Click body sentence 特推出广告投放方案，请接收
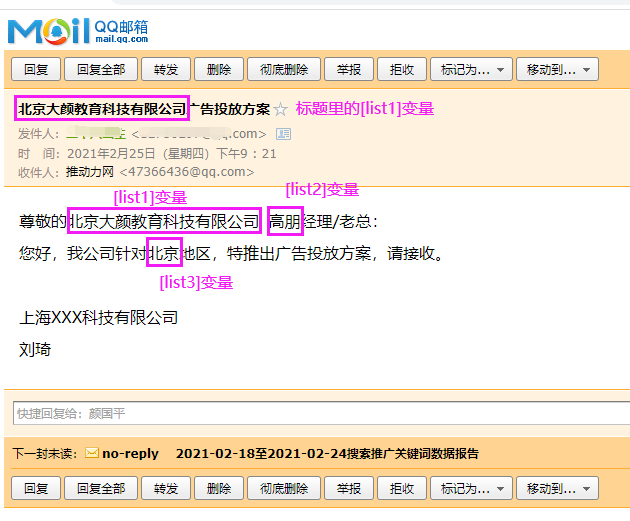This screenshot has height=521, width=630. tap(335, 253)
